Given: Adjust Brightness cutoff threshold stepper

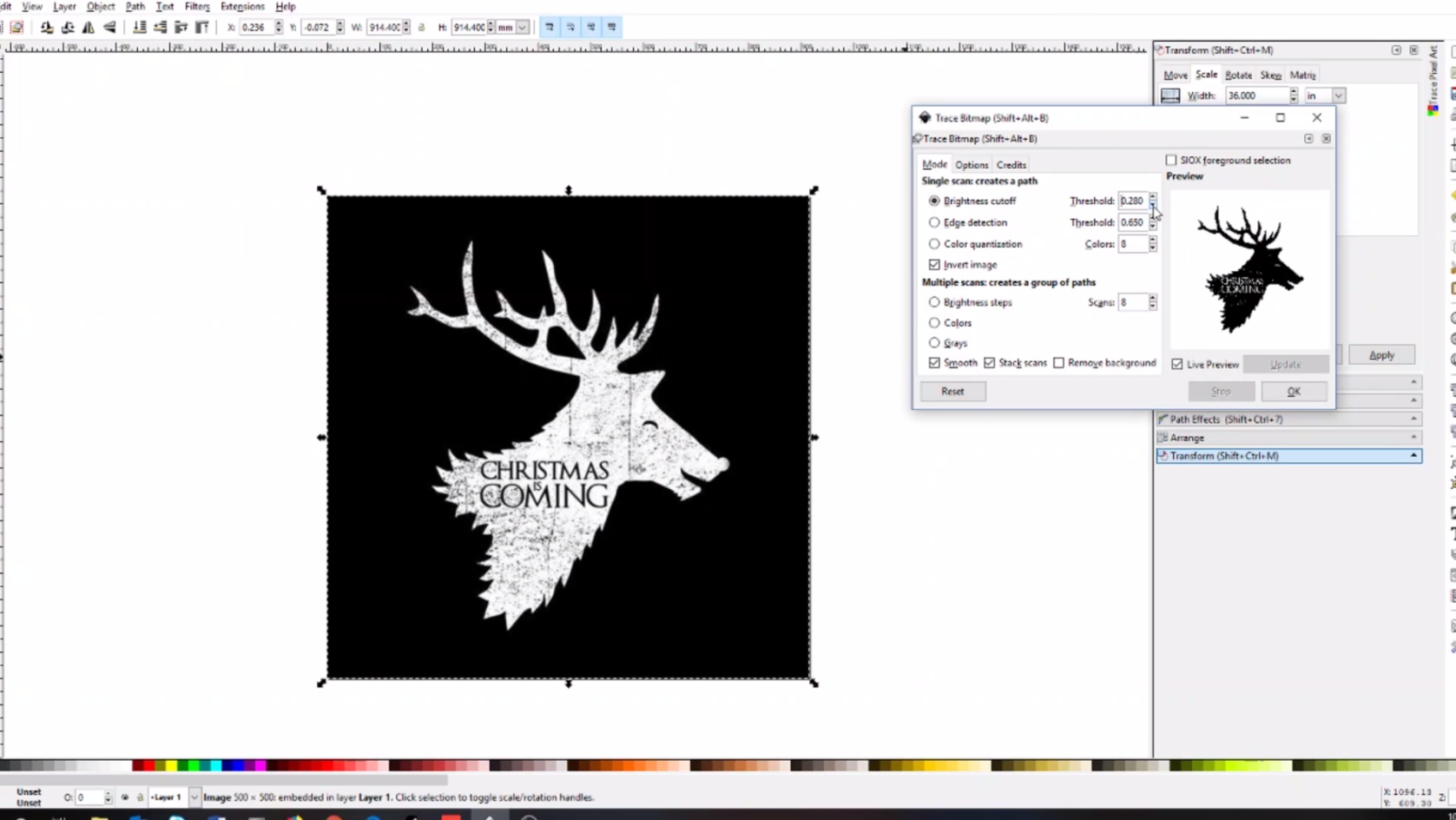Looking at the screenshot, I should point(1152,201).
